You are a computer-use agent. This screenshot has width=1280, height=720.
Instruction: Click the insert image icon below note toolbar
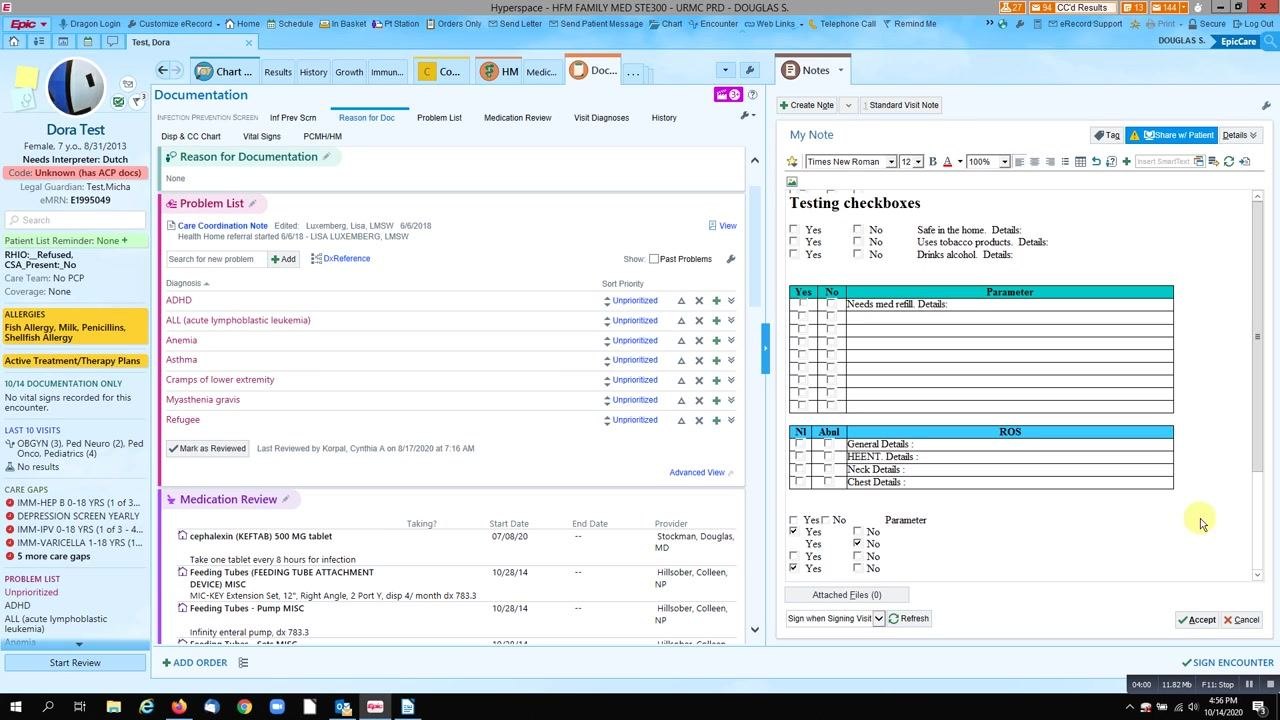tap(792, 182)
